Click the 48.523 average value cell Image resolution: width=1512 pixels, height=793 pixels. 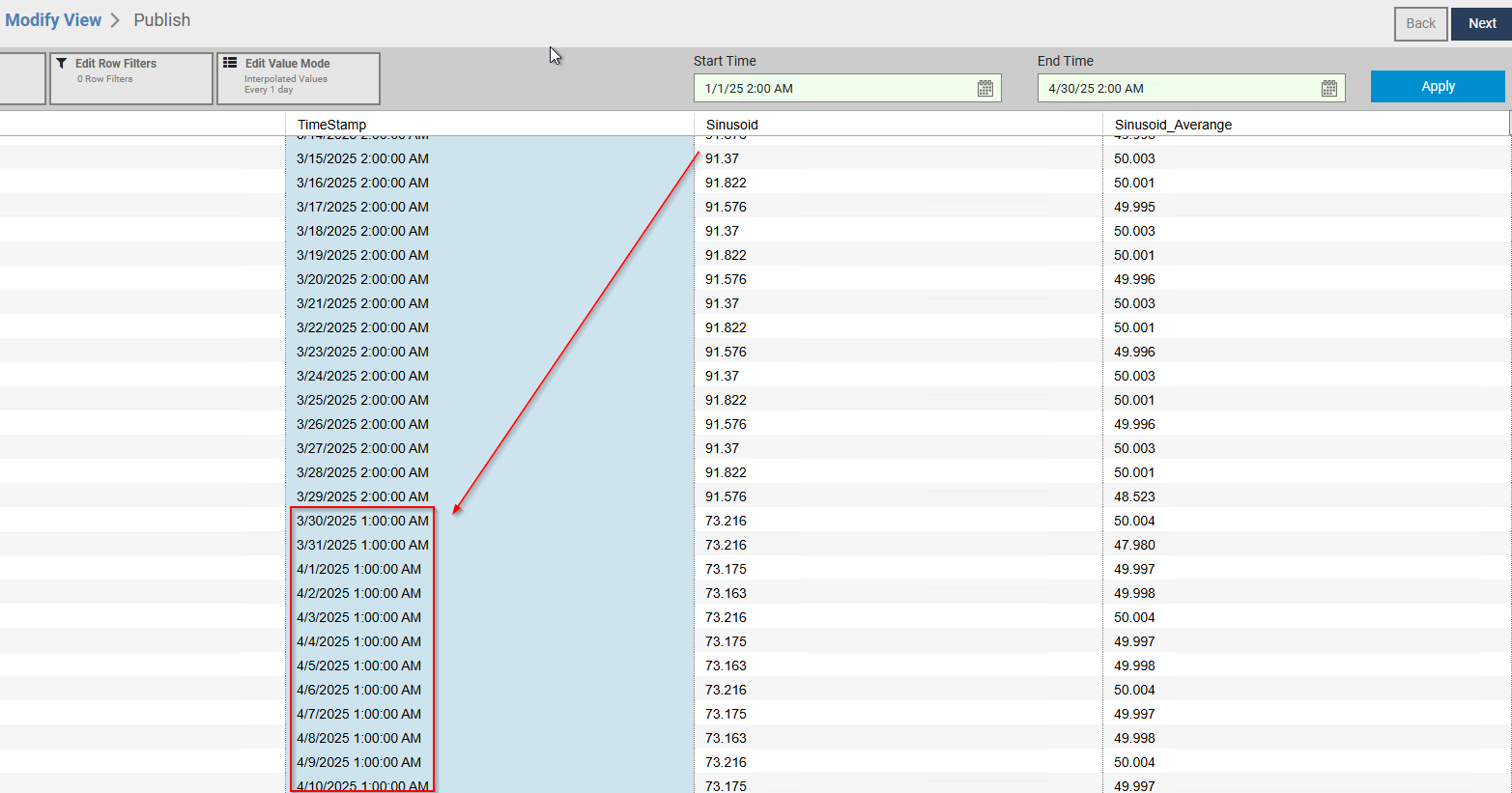point(1134,496)
